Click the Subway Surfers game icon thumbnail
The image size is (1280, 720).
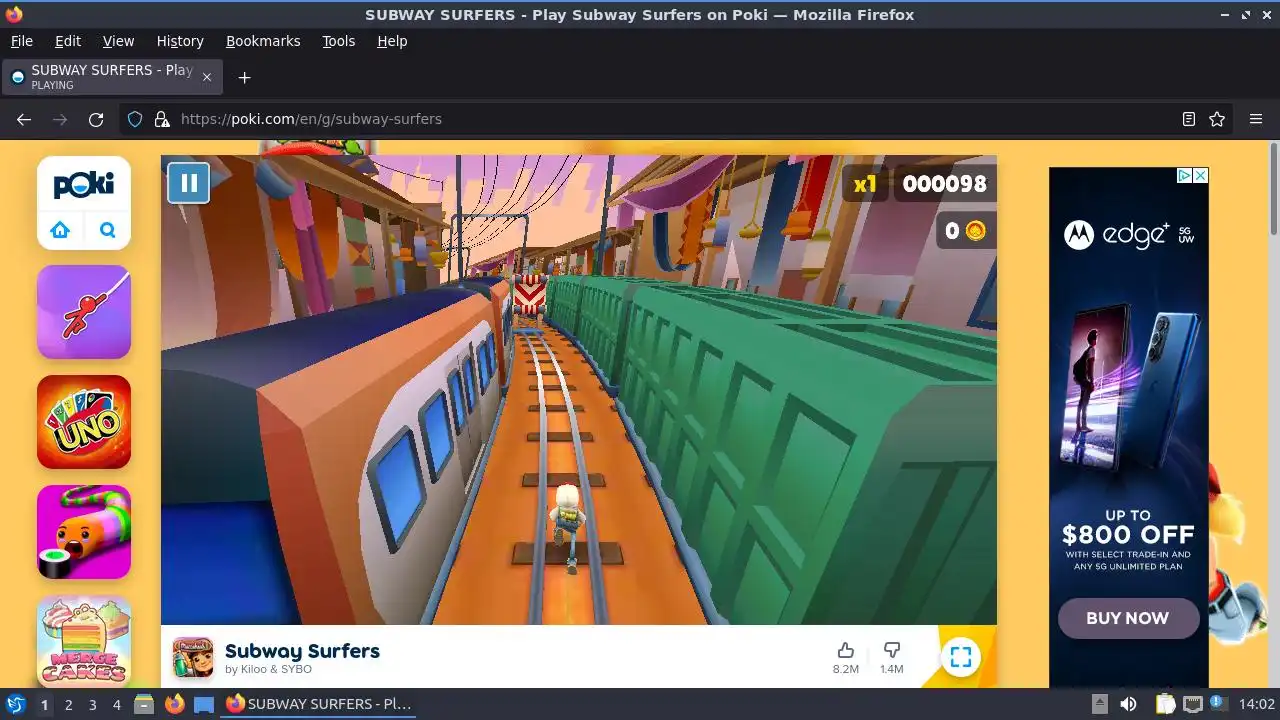(x=193, y=657)
